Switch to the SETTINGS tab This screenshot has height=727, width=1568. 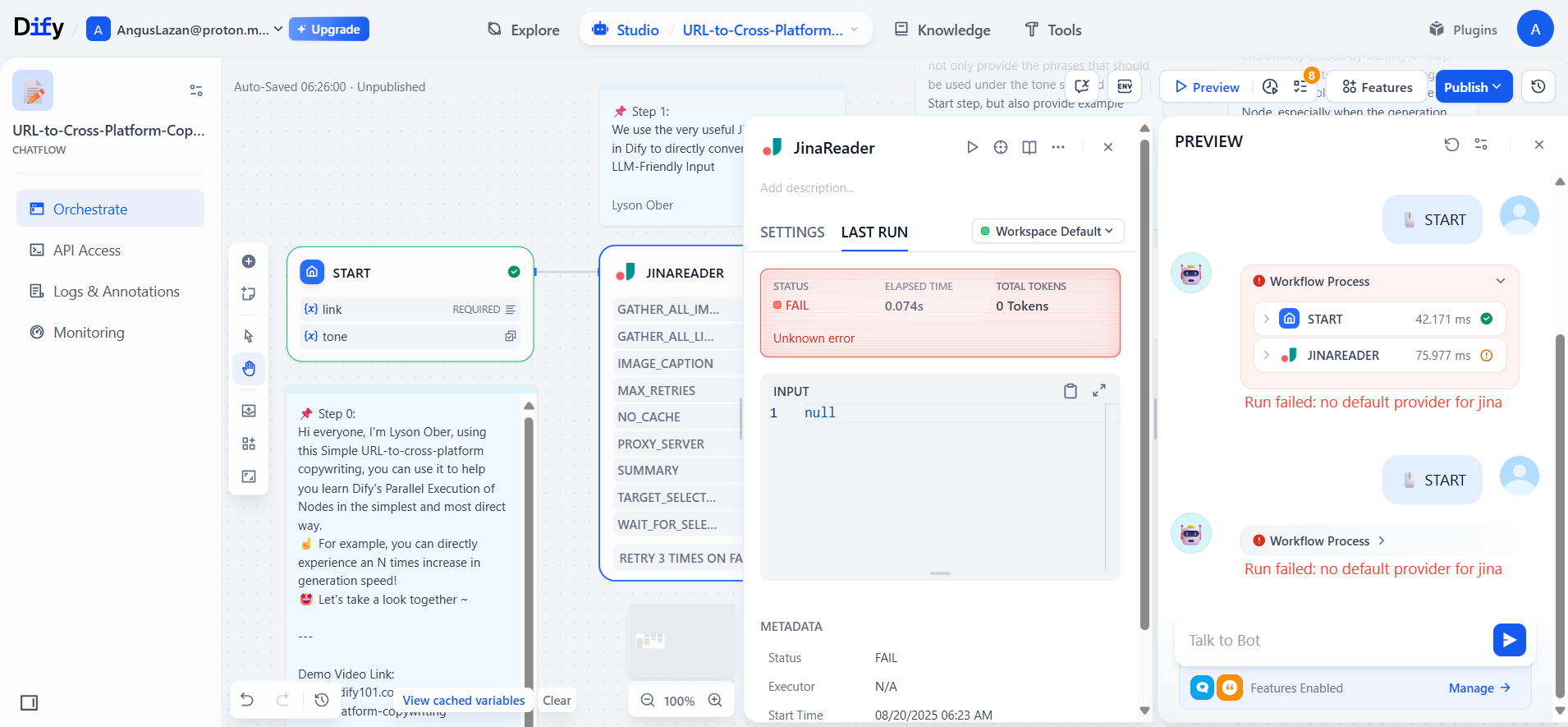coord(792,232)
